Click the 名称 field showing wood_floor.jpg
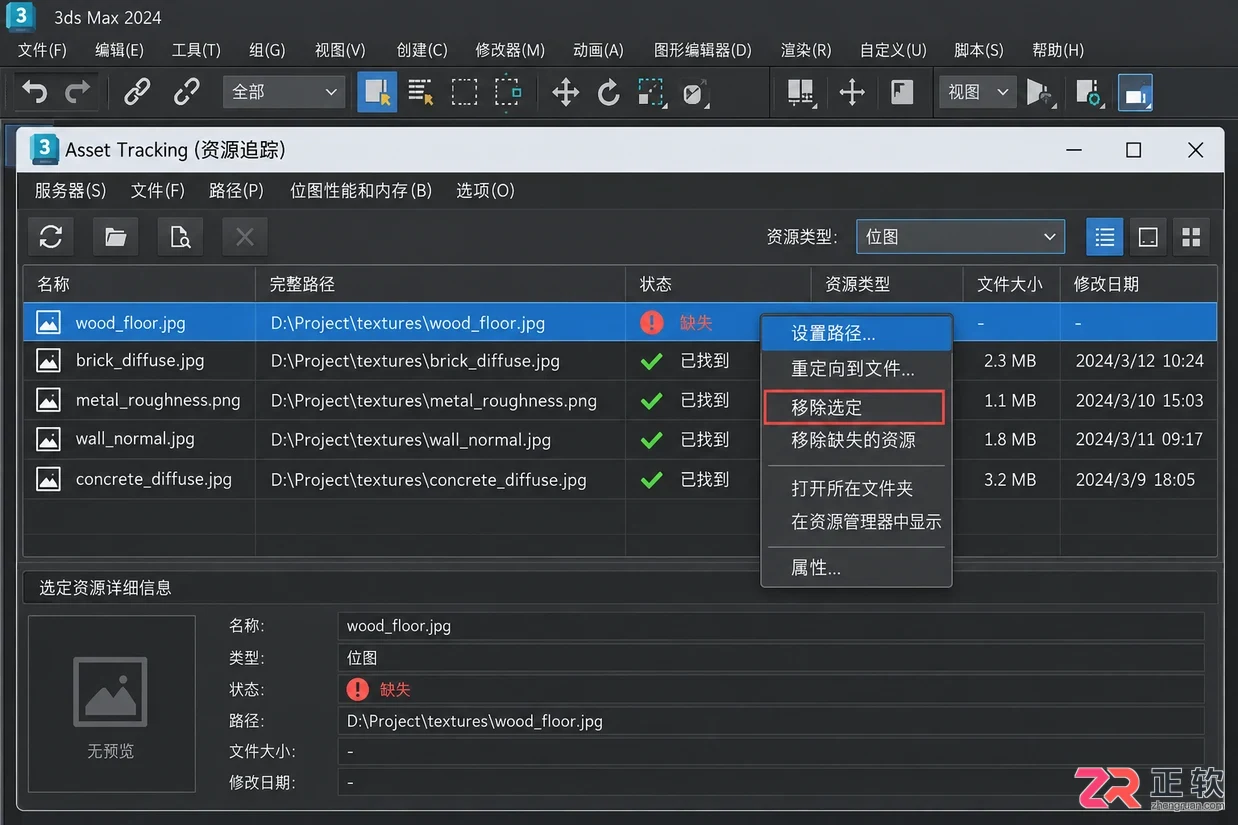Screen dimensions: 1238x825 [770, 626]
